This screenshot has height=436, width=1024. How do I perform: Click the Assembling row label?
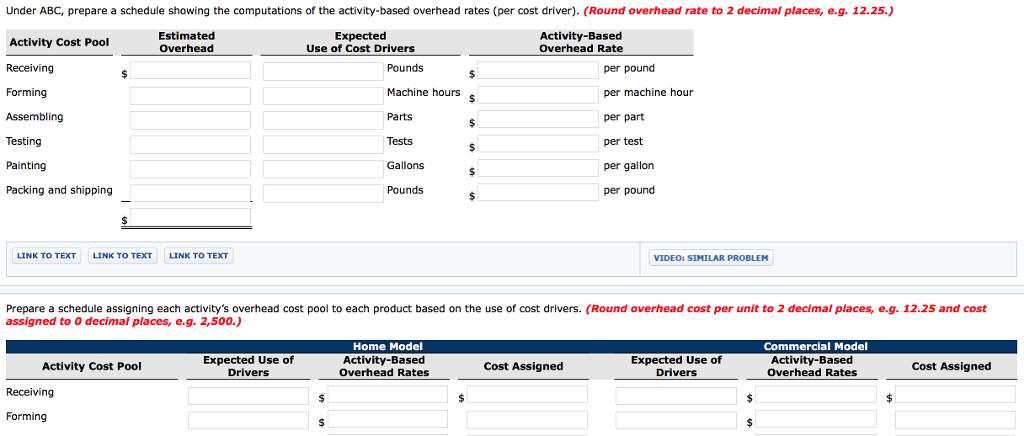(35, 117)
